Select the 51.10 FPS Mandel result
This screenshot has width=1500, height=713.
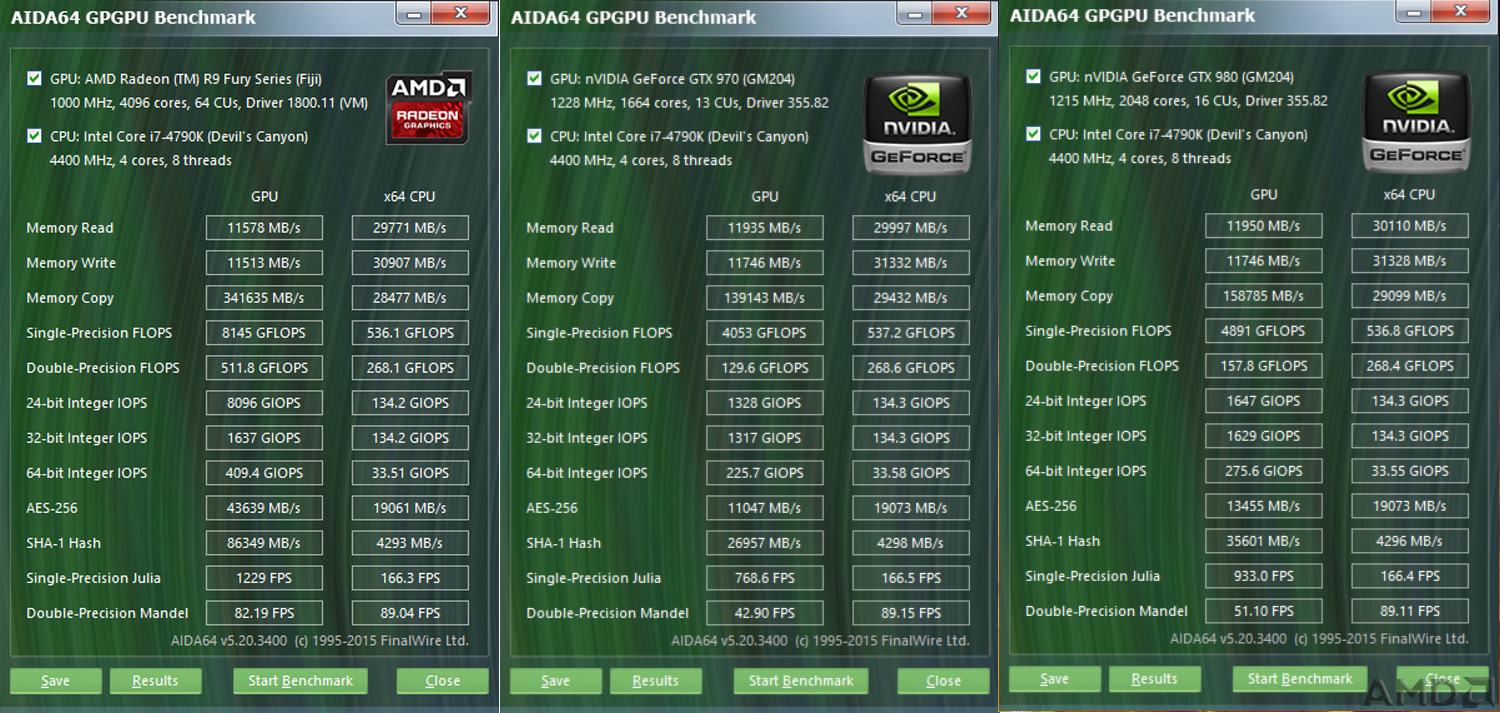[1264, 611]
